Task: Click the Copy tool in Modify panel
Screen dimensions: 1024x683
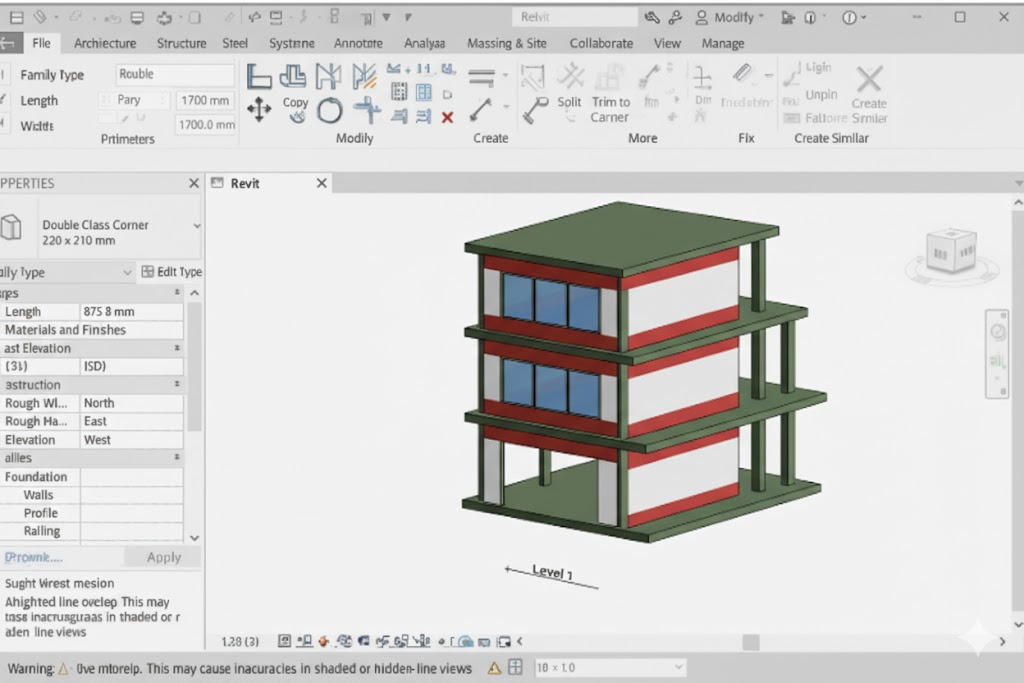Action: coord(295,108)
